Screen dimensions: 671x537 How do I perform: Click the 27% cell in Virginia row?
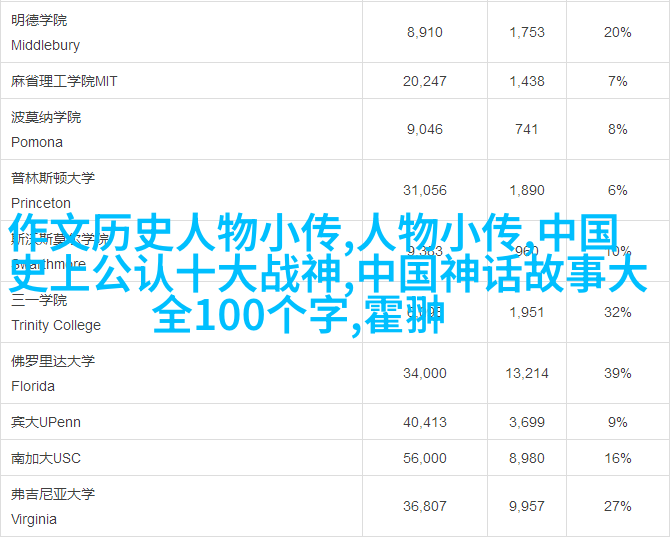[618, 506]
